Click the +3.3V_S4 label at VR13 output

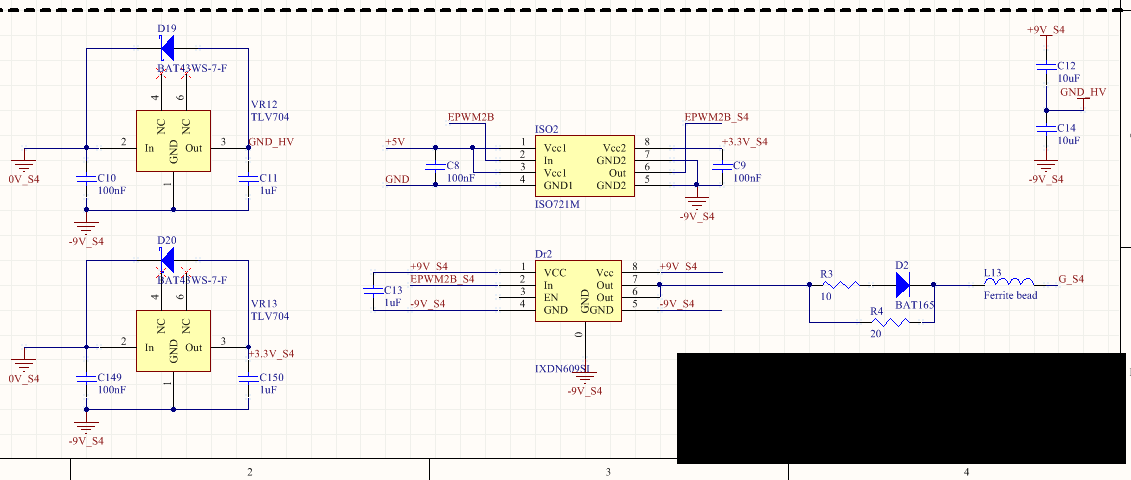point(271,354)
